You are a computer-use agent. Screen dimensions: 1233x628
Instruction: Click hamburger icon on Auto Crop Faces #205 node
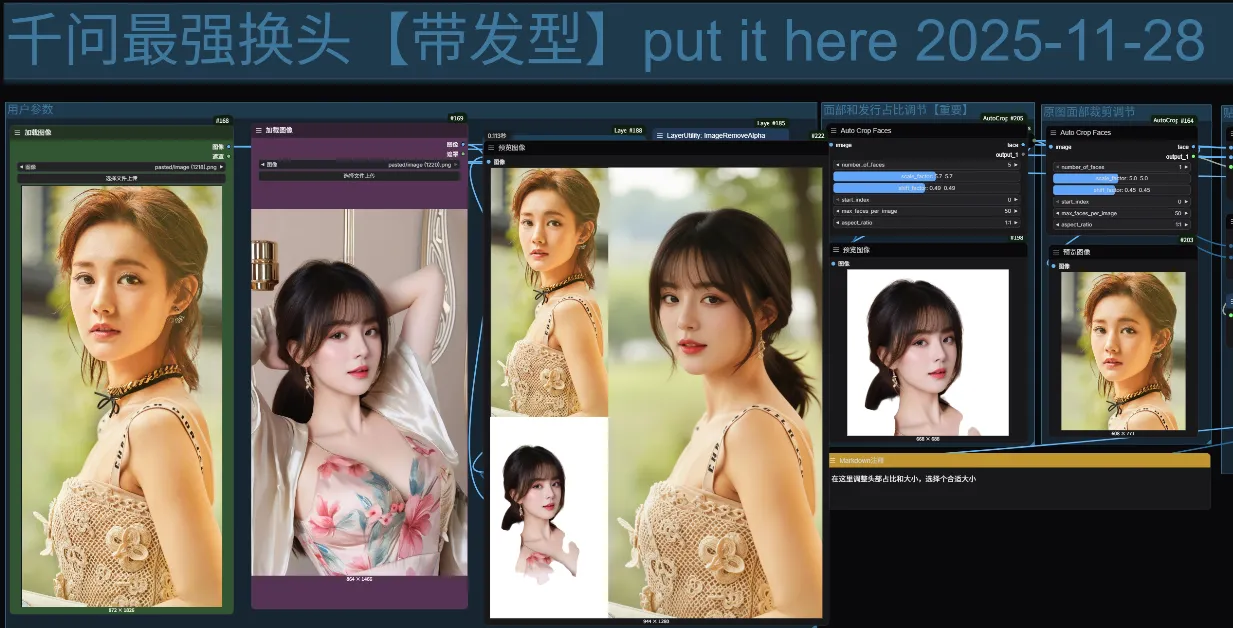point(833,130)
